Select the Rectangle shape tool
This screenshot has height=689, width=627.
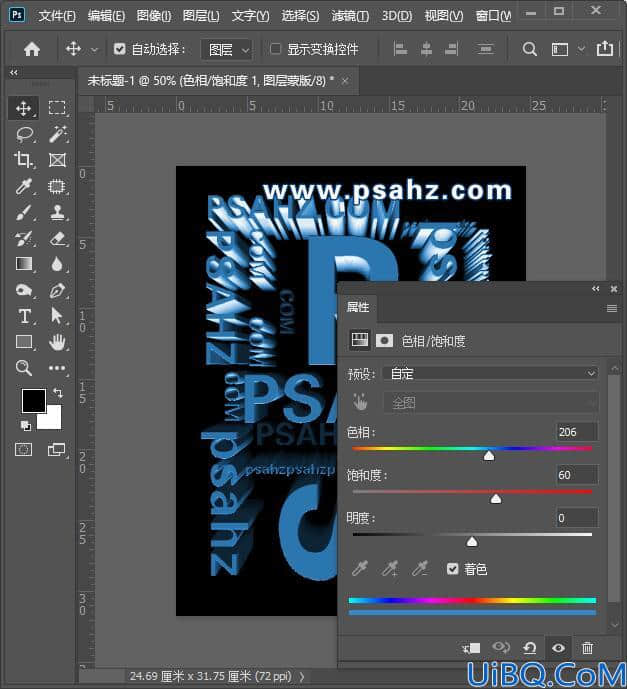point(24,341)
